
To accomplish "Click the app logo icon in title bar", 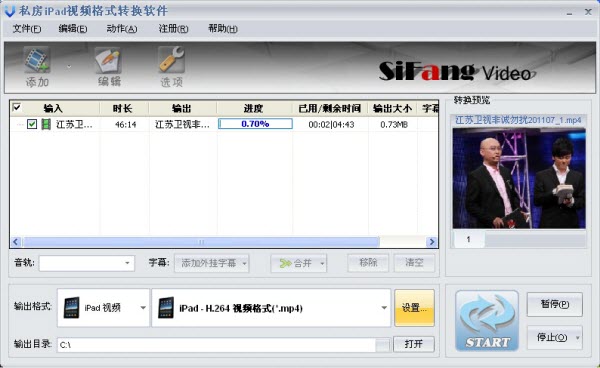I will tap(10, 11).
